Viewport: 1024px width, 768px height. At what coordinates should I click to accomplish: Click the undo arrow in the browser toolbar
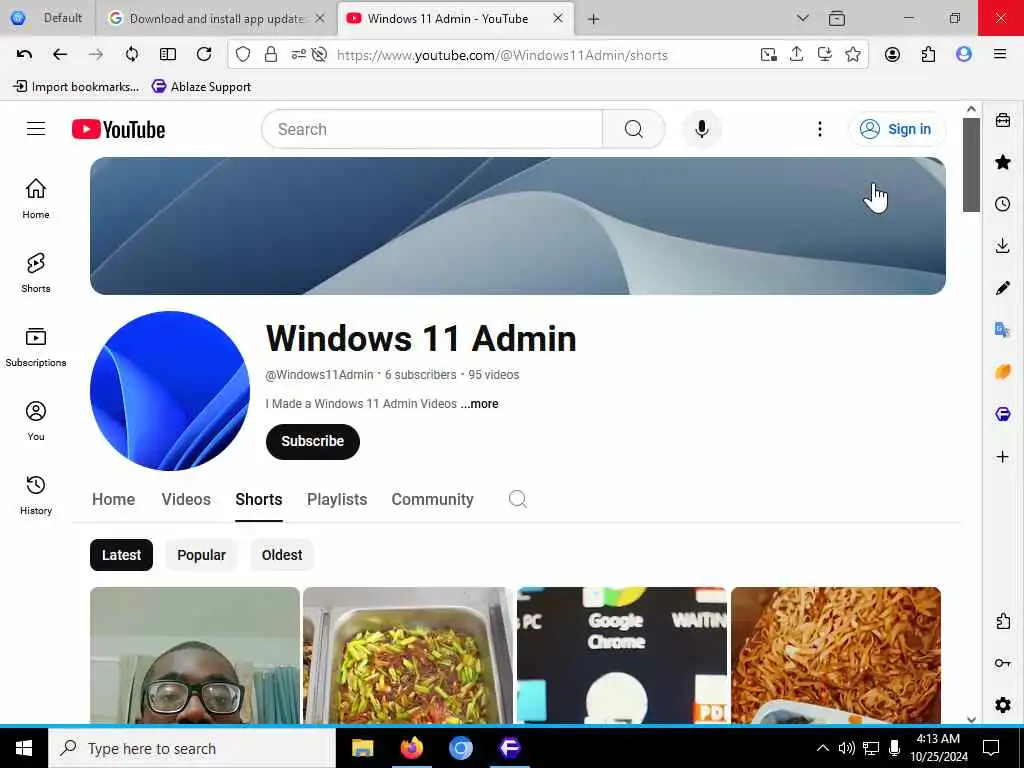(24, 54)
